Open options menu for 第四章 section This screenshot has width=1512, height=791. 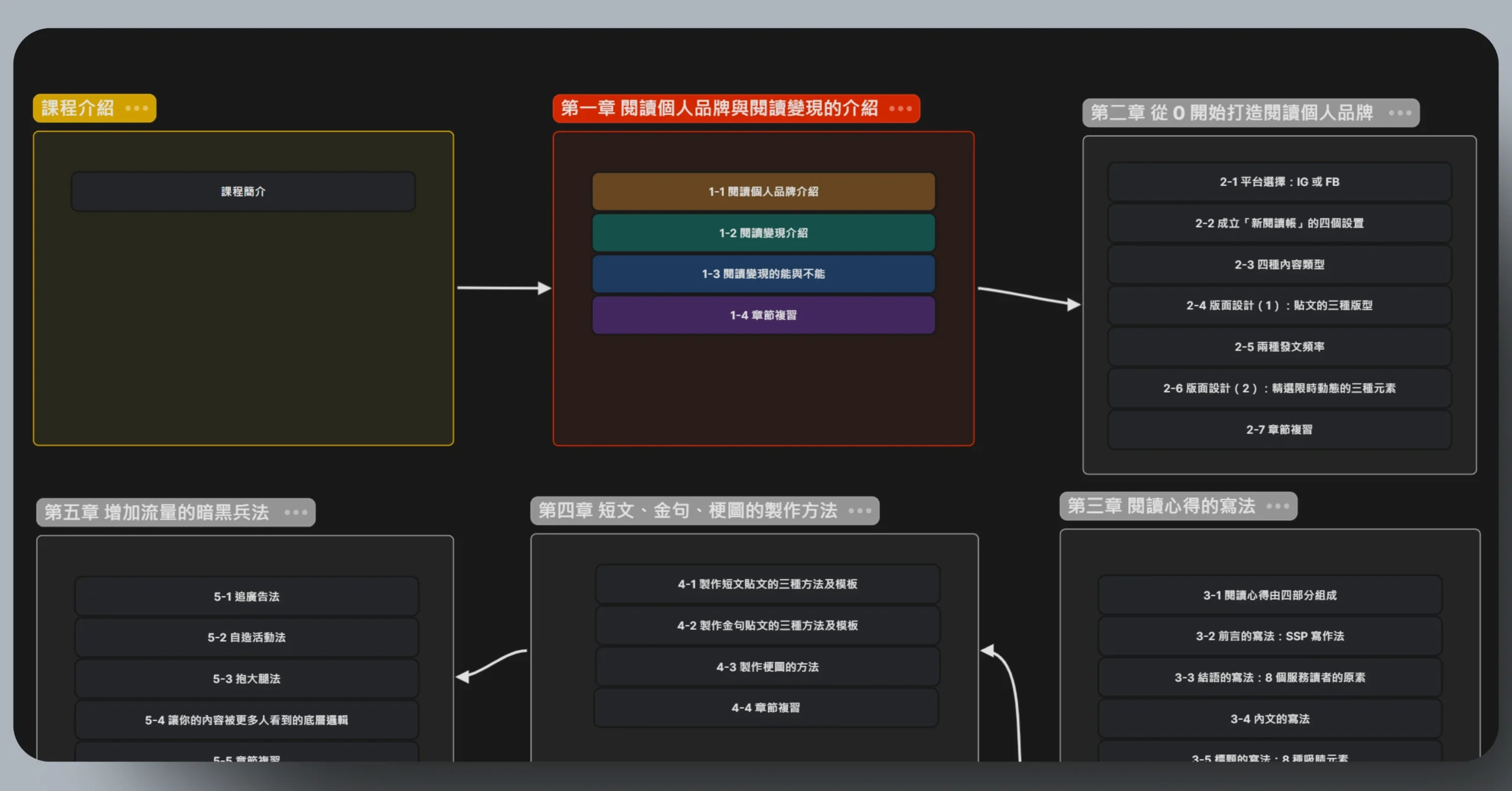(x=859, y=511)
